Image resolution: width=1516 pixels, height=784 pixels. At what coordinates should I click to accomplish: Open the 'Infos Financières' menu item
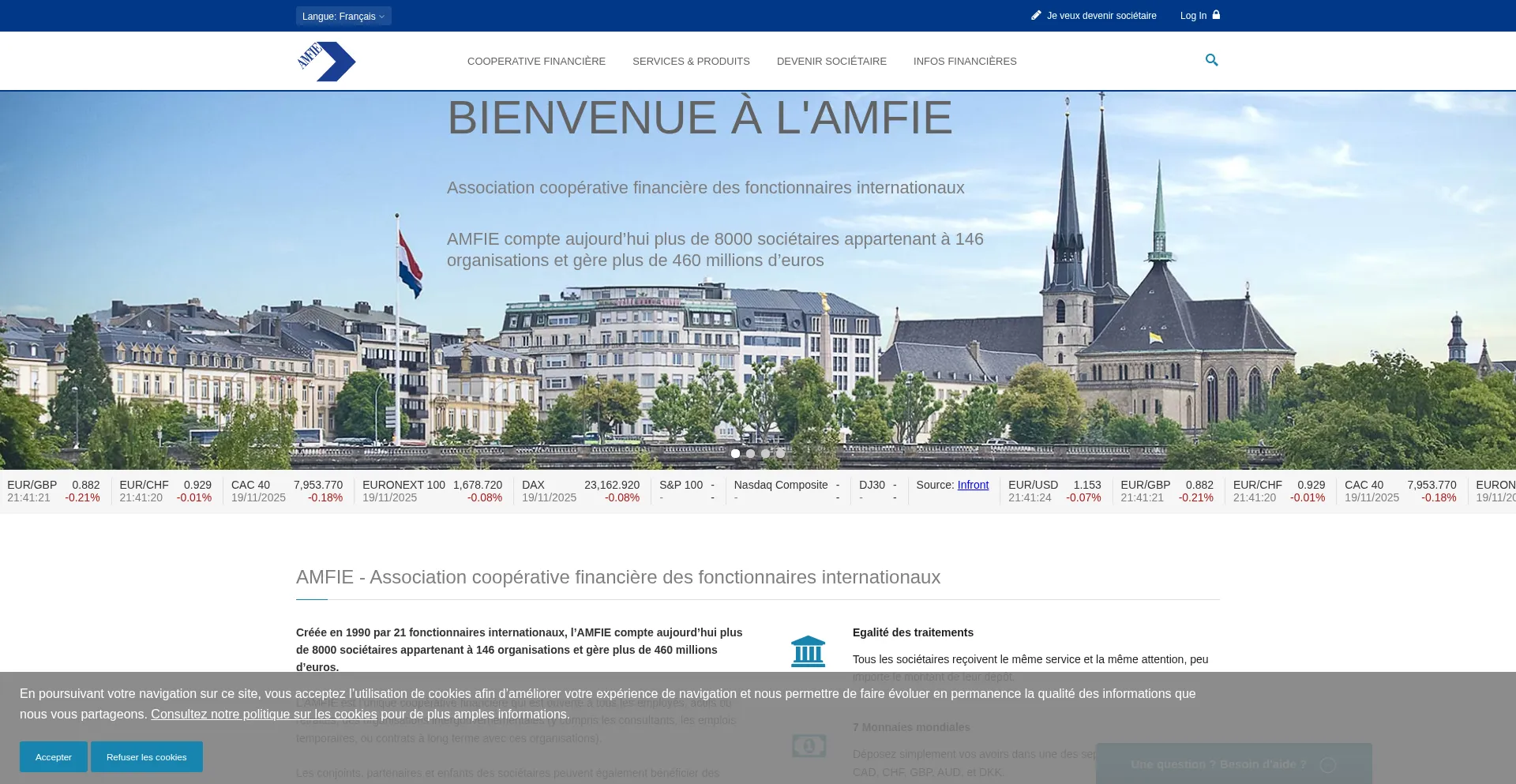(965, 61)
